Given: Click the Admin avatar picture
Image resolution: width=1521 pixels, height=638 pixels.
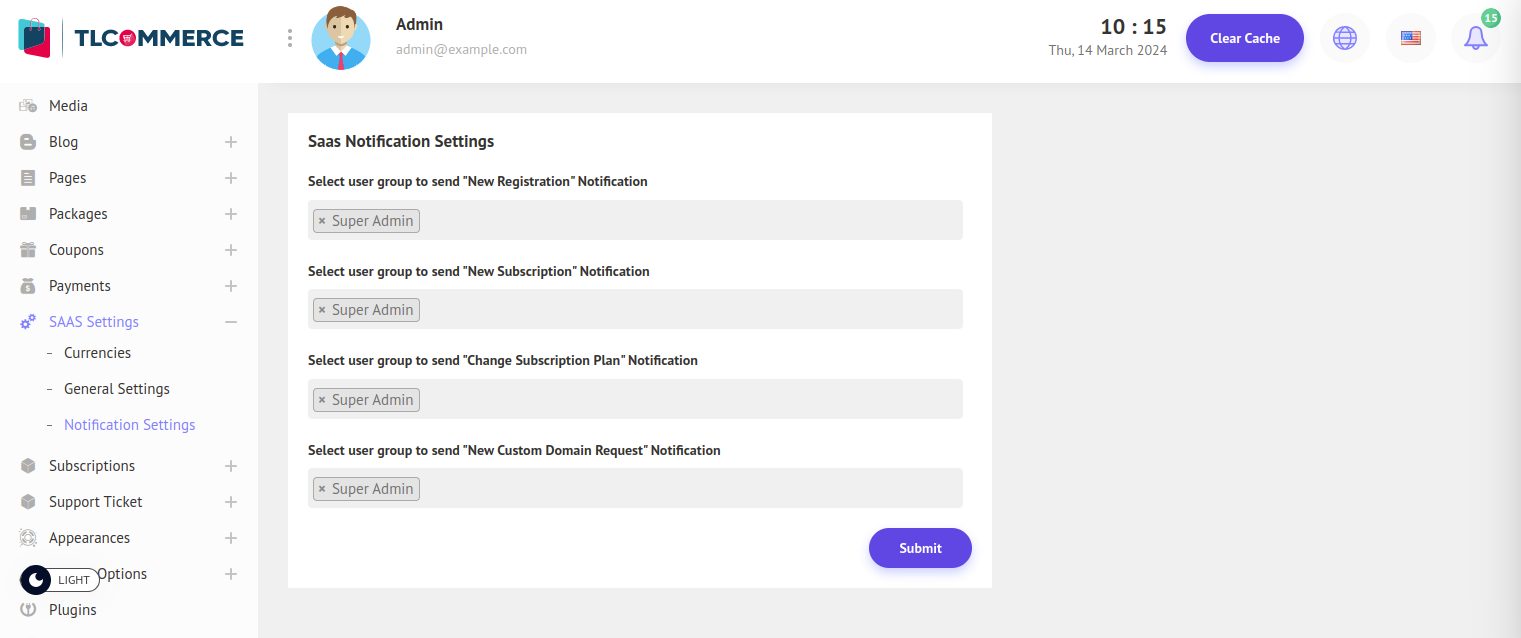Looking at the screenshot, I should pos(340,39).
